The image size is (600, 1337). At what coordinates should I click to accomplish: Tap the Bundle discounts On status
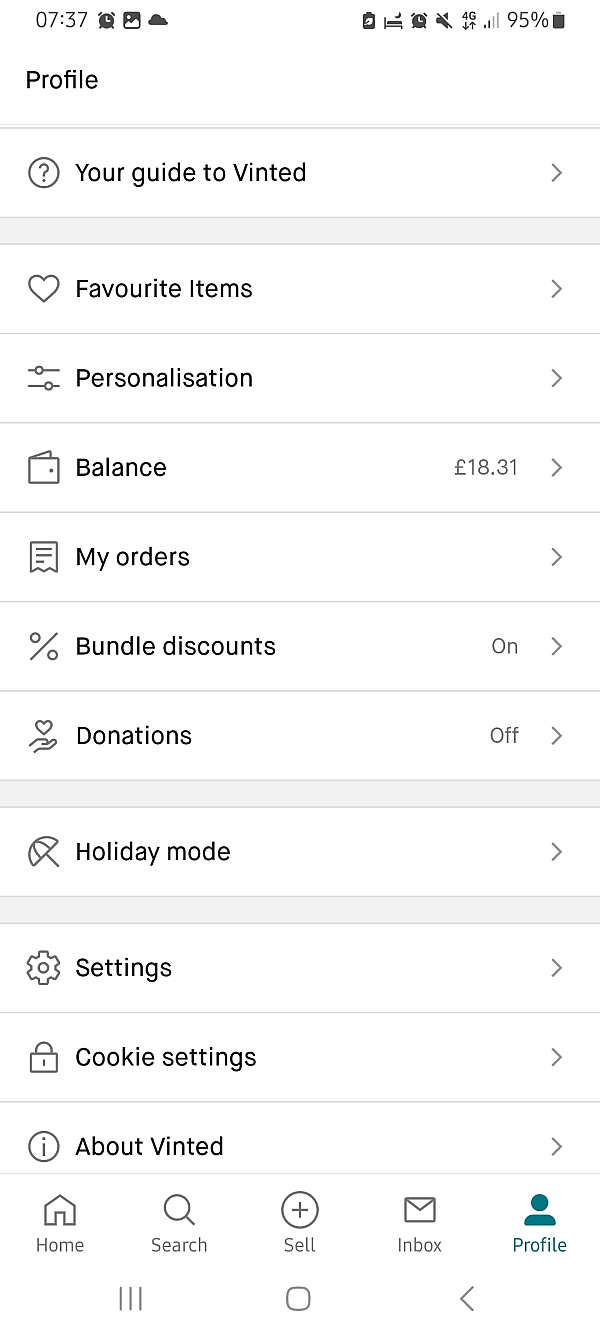coord(504,646)
